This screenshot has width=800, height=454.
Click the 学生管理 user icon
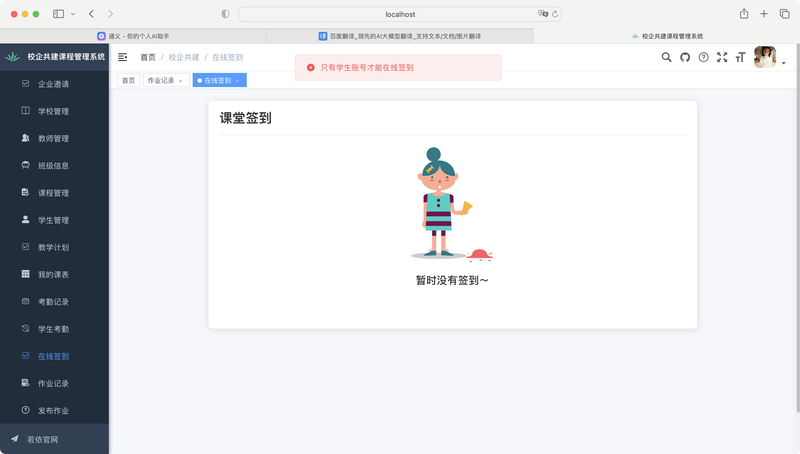(x=26, y=219)
